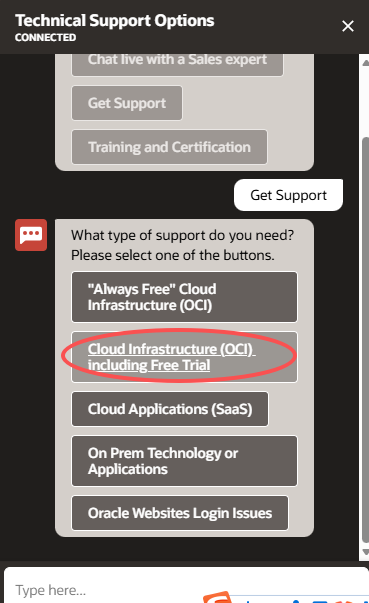369x603 pixels.
Task: Click the sent 'Get Support' reply bubble
Action: (x=288, y=195)
